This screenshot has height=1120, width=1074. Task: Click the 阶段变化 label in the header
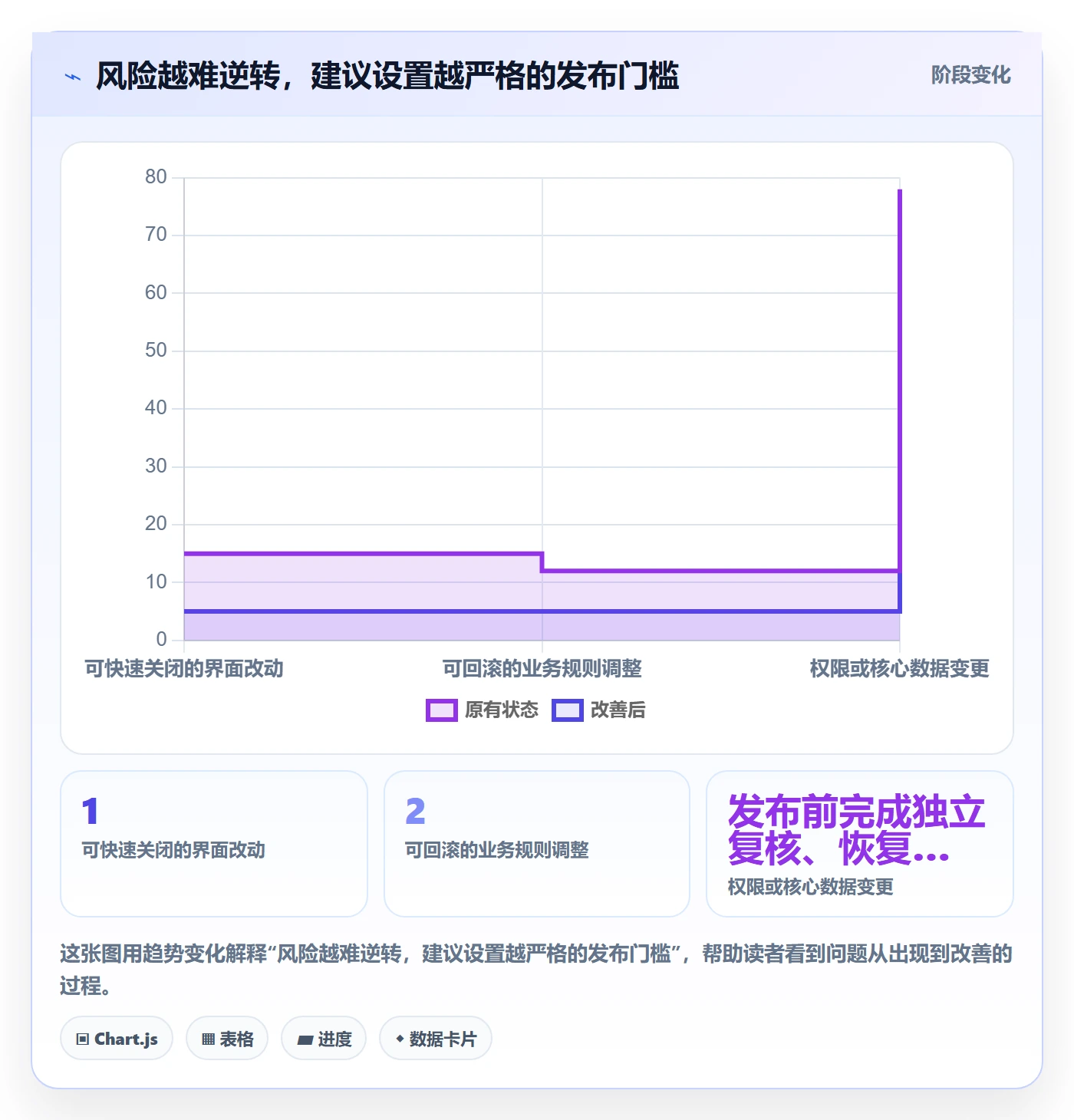pos(970,75)
